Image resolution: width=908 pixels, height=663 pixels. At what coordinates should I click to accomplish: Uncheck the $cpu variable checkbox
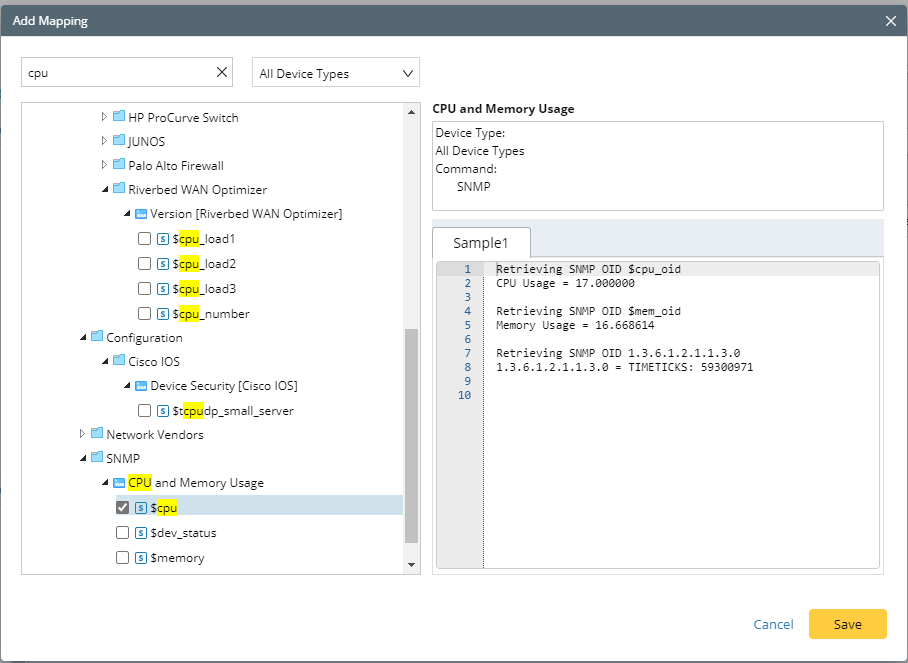click(123, 508)
